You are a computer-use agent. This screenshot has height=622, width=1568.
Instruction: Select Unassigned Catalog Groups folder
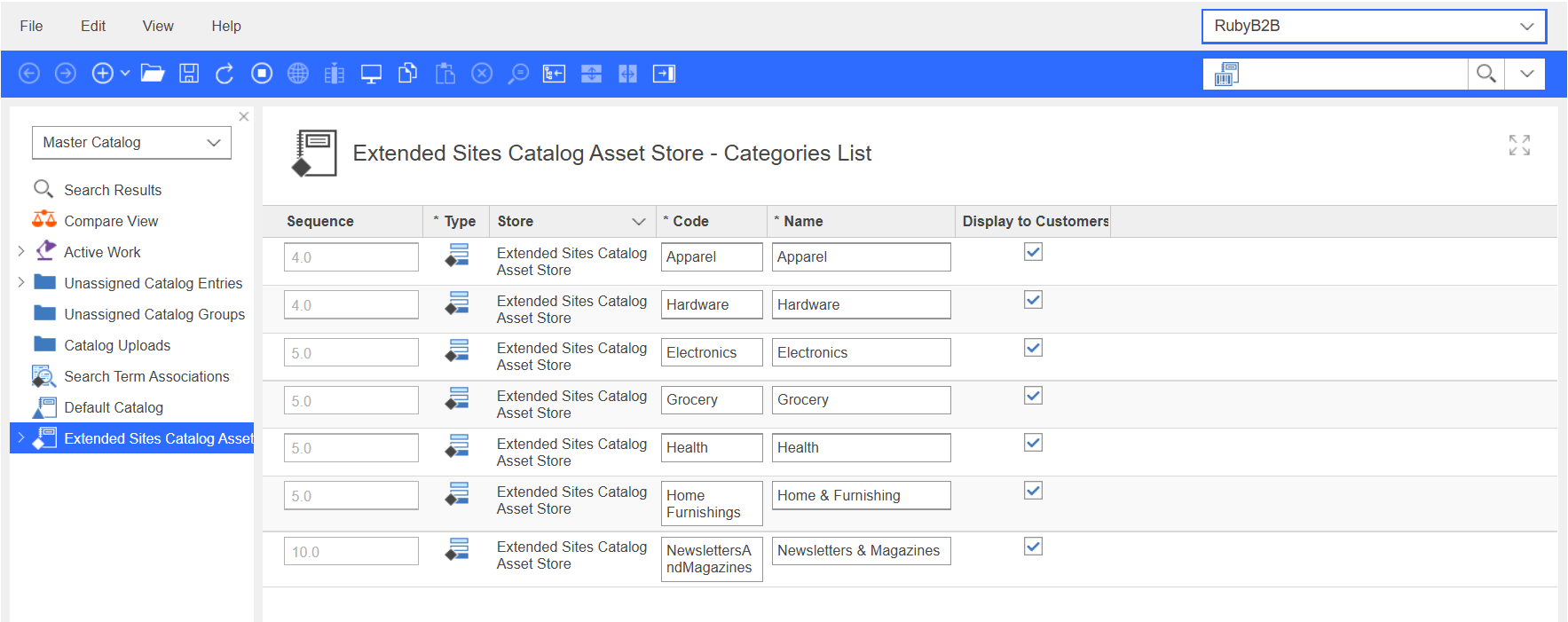coord(154,314)
